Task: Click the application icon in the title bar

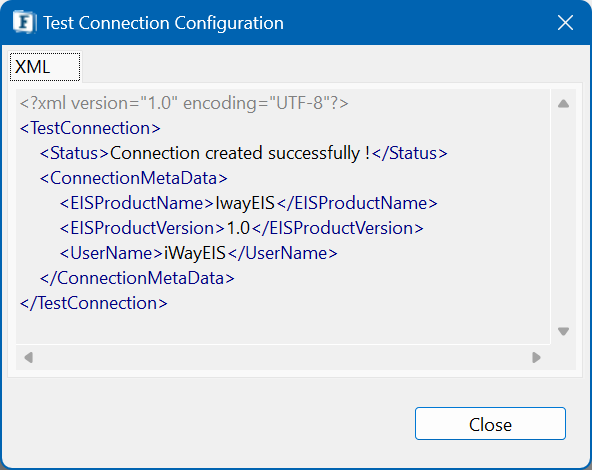Action: point(24,22)
